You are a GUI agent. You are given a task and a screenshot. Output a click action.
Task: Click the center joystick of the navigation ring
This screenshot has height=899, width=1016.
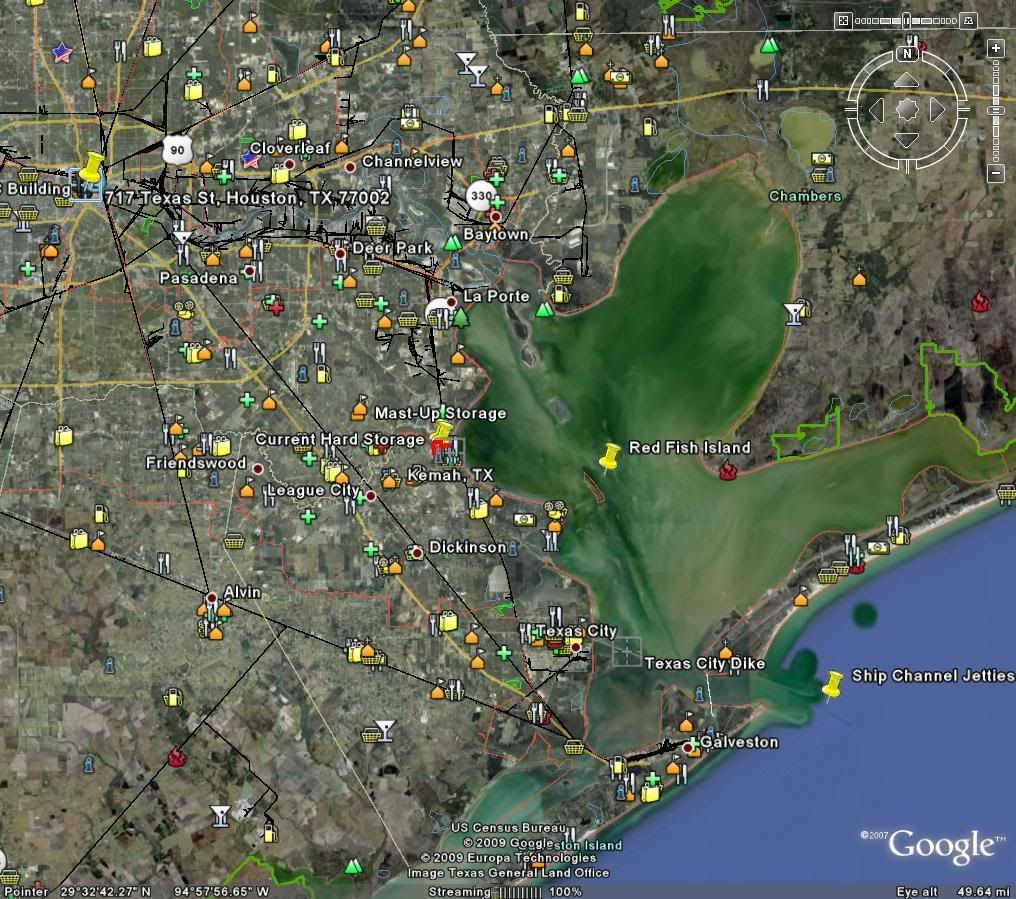907,109
